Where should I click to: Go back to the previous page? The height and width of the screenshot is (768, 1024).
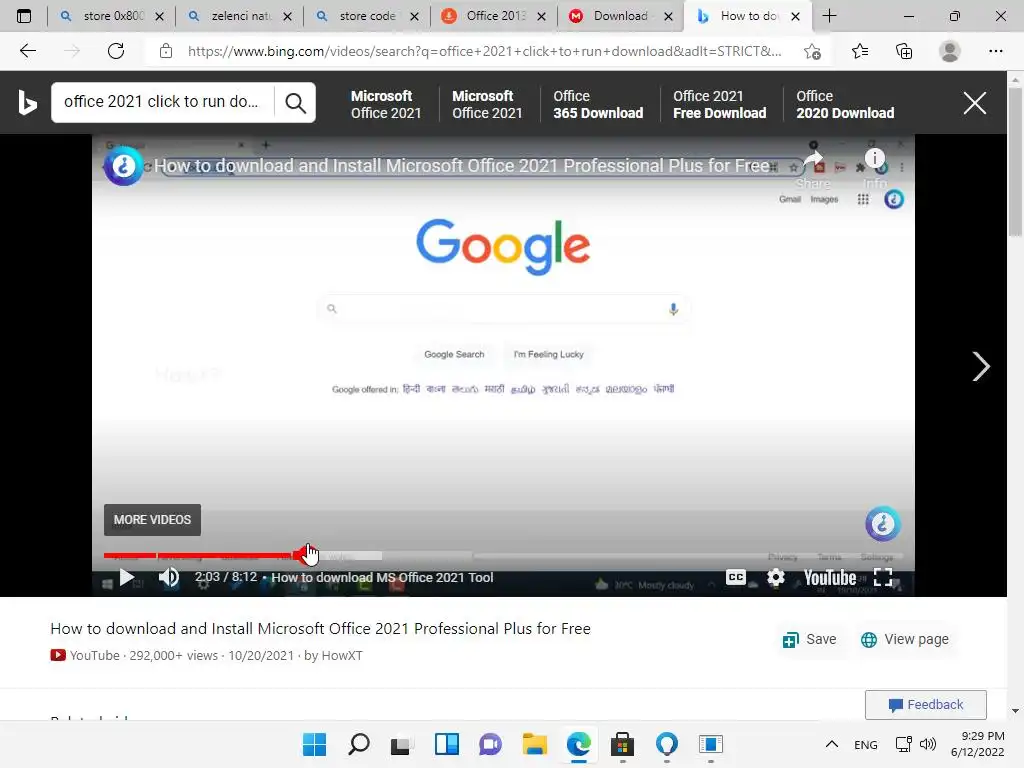coord(27,51)
